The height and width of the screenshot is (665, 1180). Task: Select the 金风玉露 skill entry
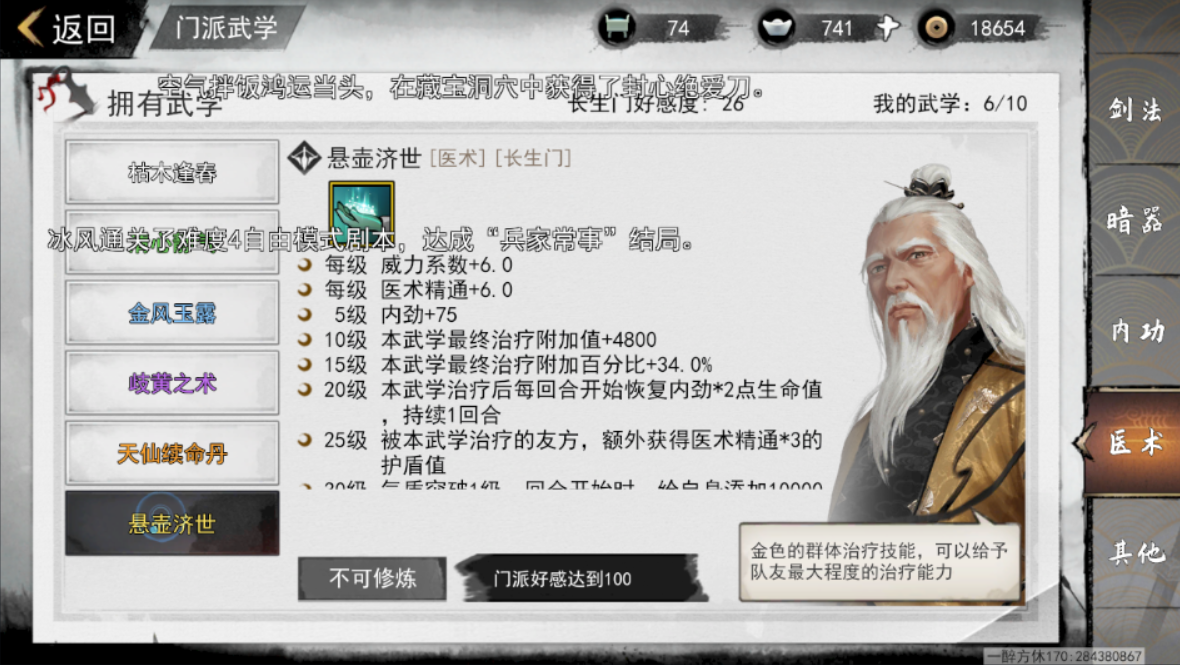[172, 313]
